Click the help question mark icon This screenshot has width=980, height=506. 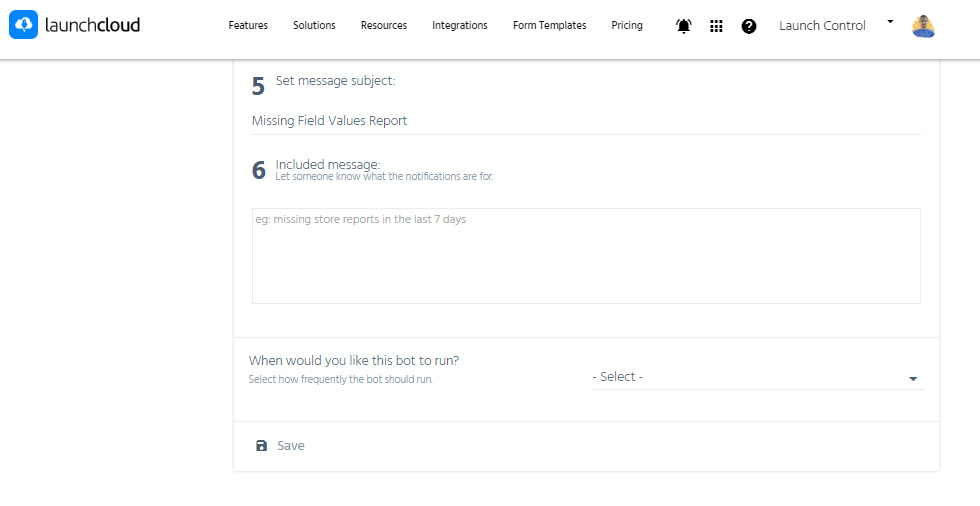click(749, 26)
